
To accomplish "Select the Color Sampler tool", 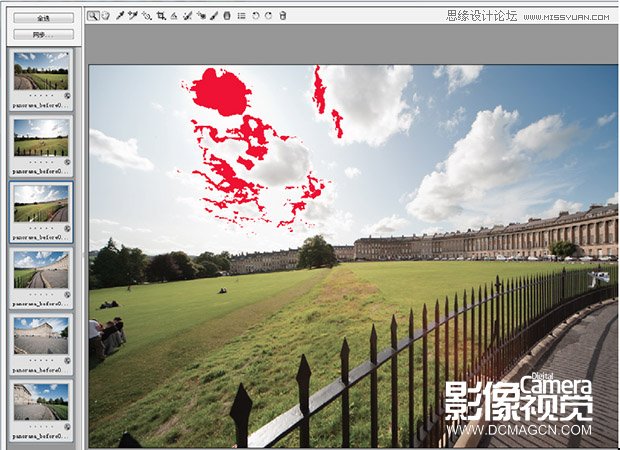I will point(133,16).
